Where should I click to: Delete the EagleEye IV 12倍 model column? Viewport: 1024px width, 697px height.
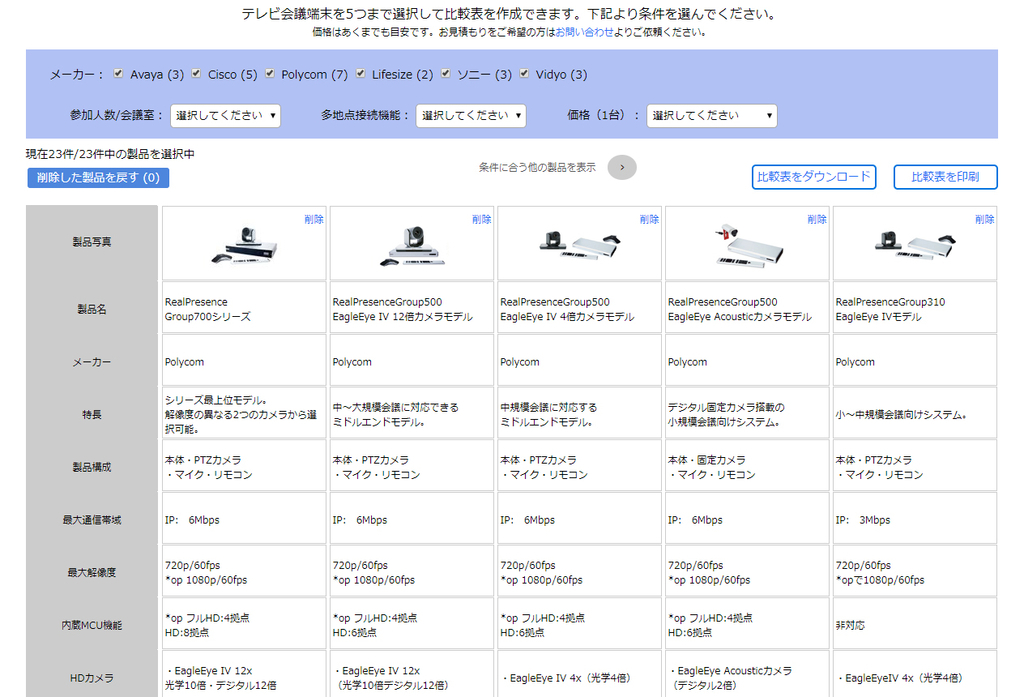tap(481, 219)
